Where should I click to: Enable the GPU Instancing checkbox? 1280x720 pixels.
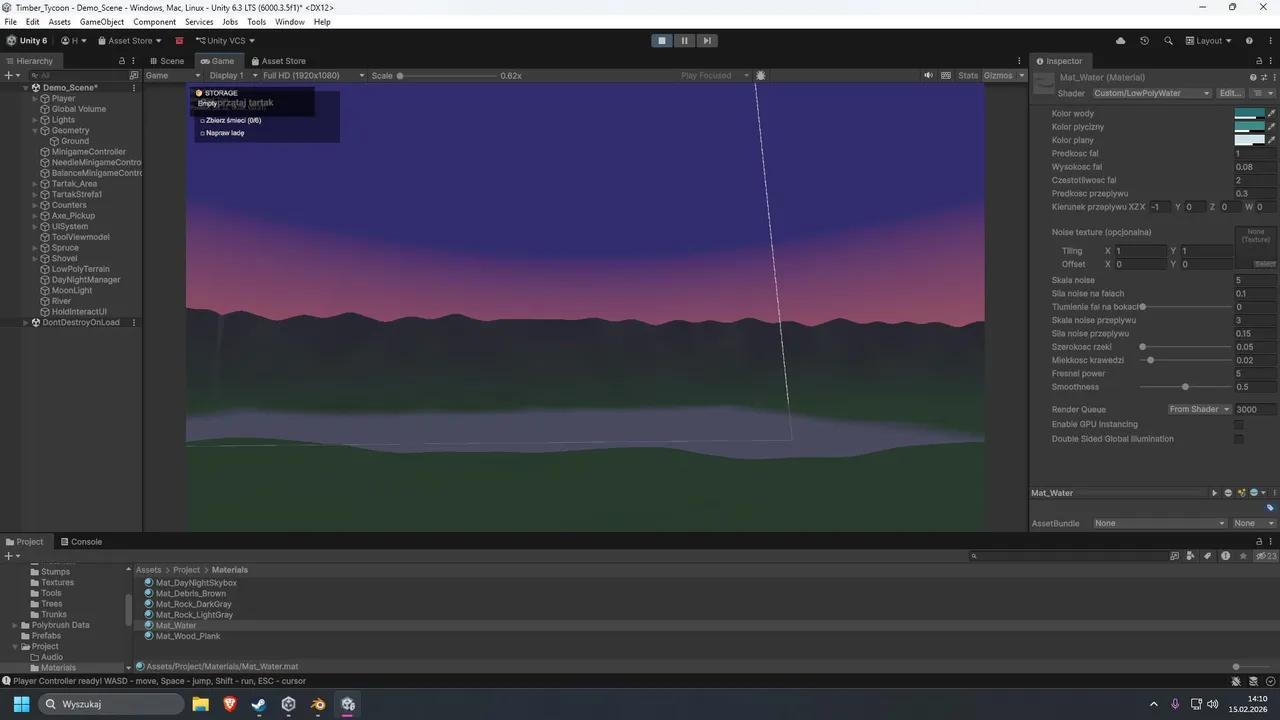[x=1238, y=425]
